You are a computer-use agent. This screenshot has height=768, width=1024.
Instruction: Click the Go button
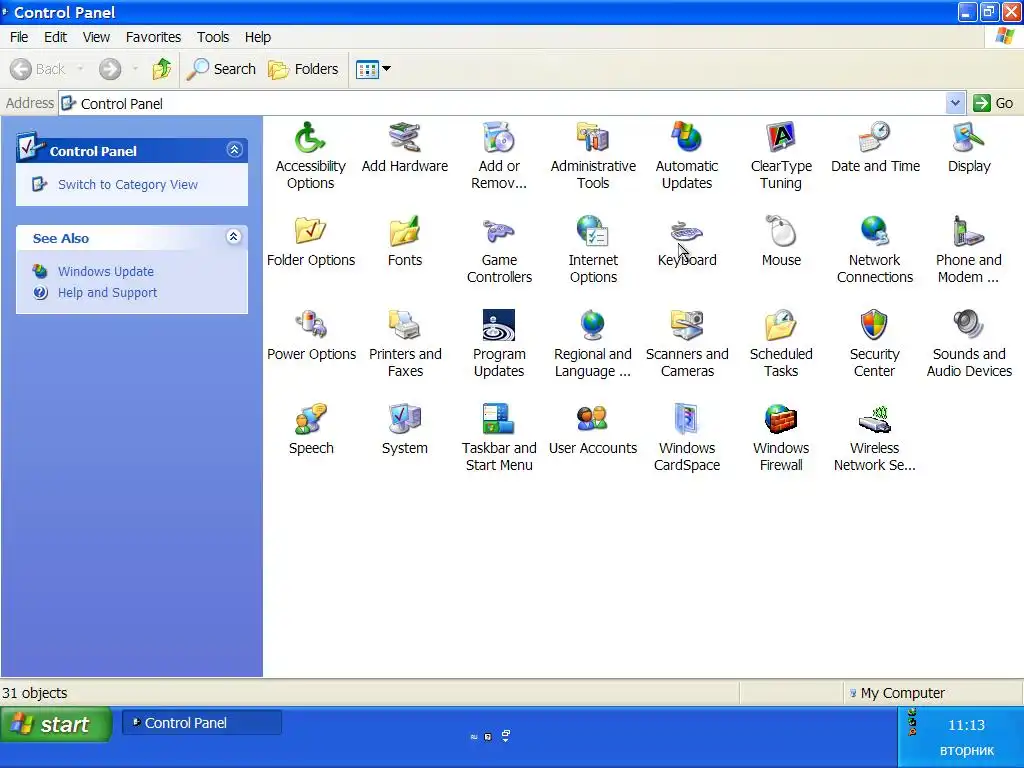click(x=994, y=103)
